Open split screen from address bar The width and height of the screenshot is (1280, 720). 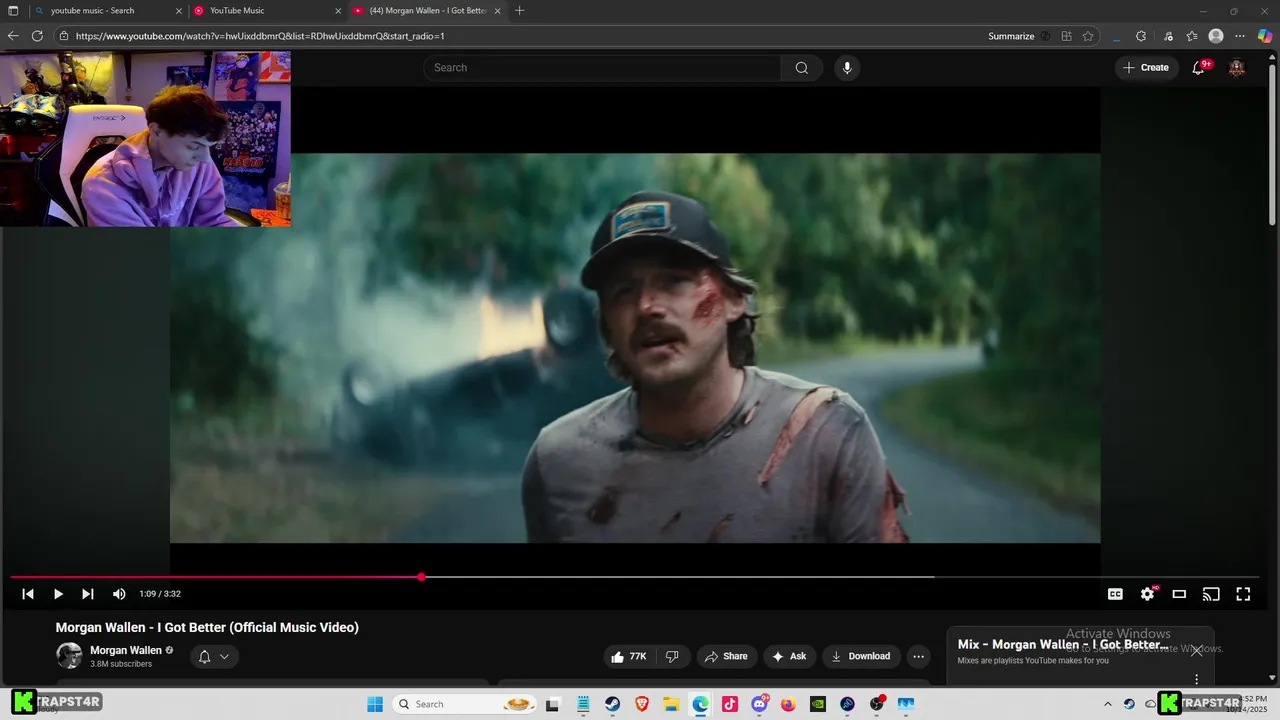(x=1067, y=36)
